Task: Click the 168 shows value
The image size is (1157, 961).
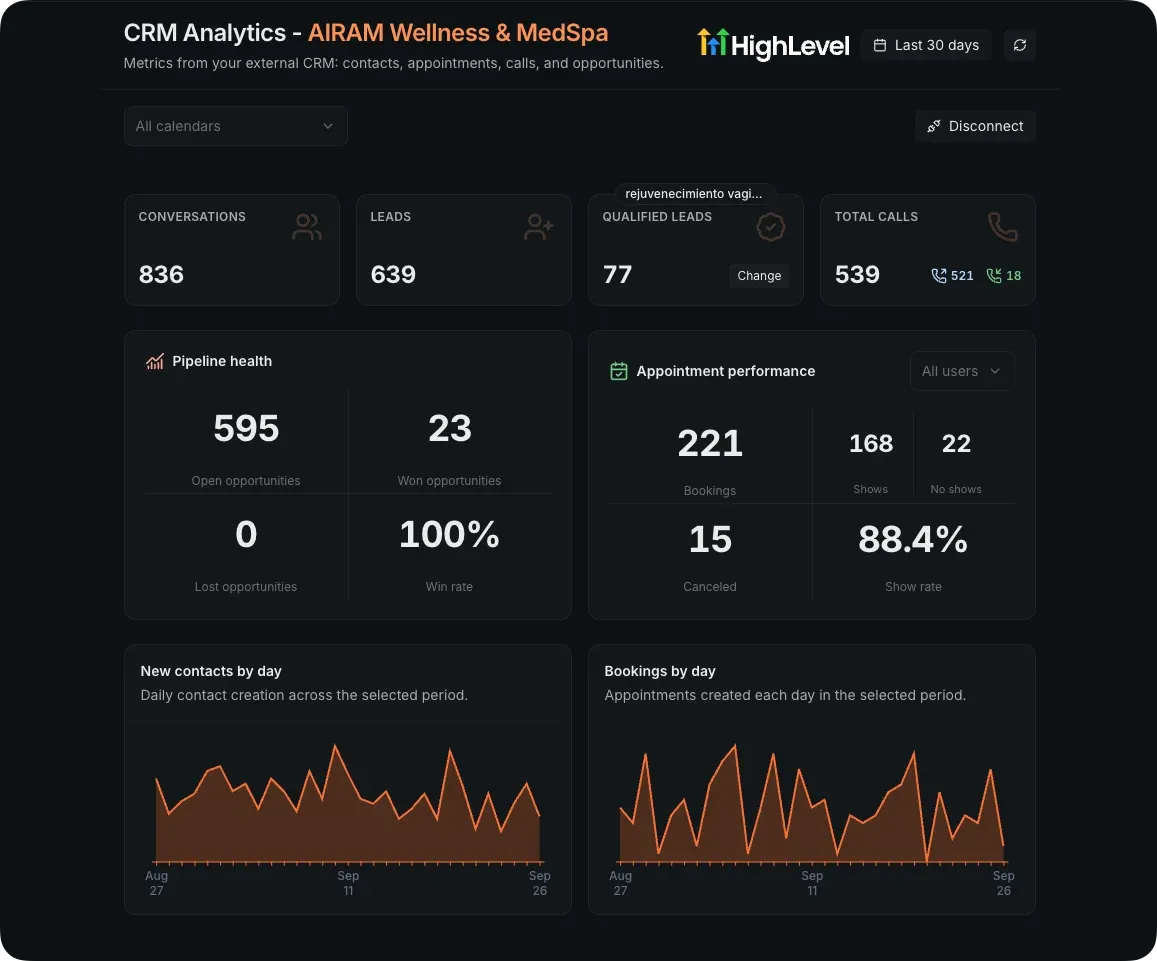Action: click(871, 444)
